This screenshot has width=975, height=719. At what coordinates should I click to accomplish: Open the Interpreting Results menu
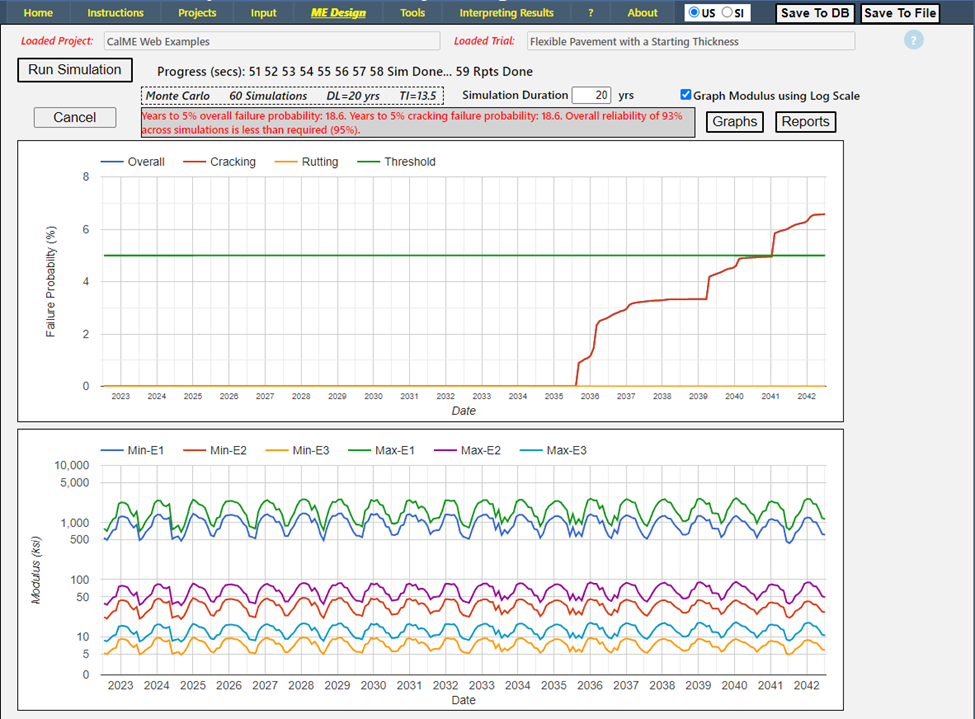(506, 13)
